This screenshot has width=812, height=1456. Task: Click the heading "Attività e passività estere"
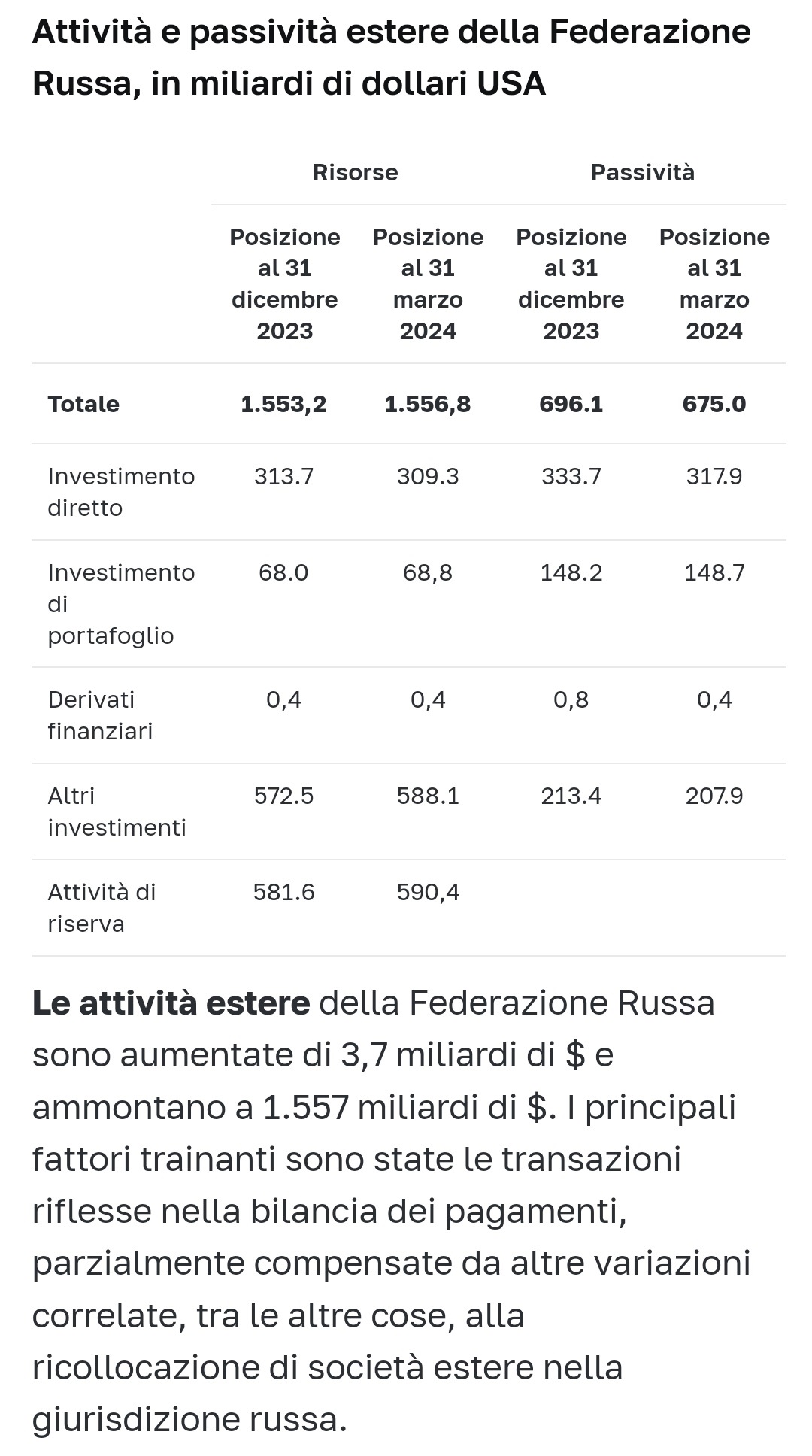(391, 57)
